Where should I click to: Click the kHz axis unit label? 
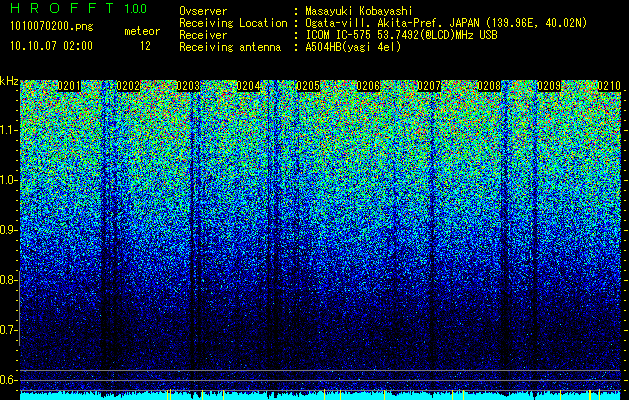[x=9, y=81]
